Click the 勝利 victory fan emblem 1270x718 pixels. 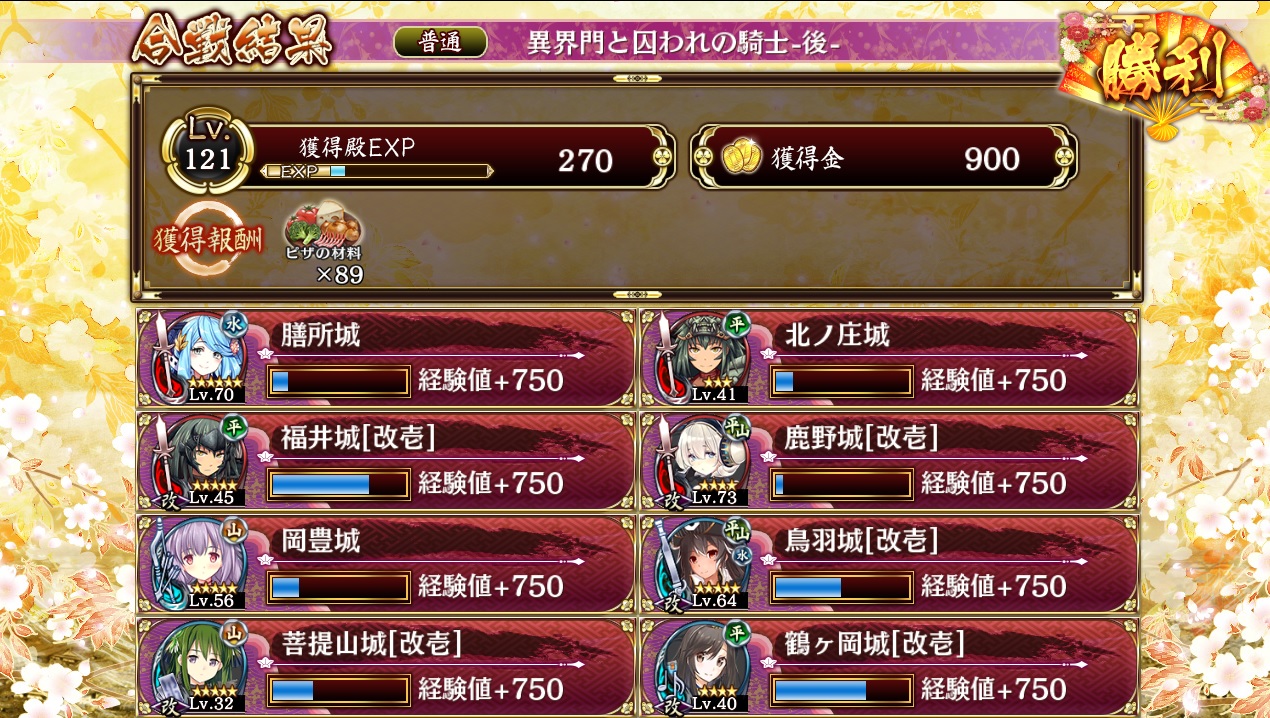coord(1158,72)
